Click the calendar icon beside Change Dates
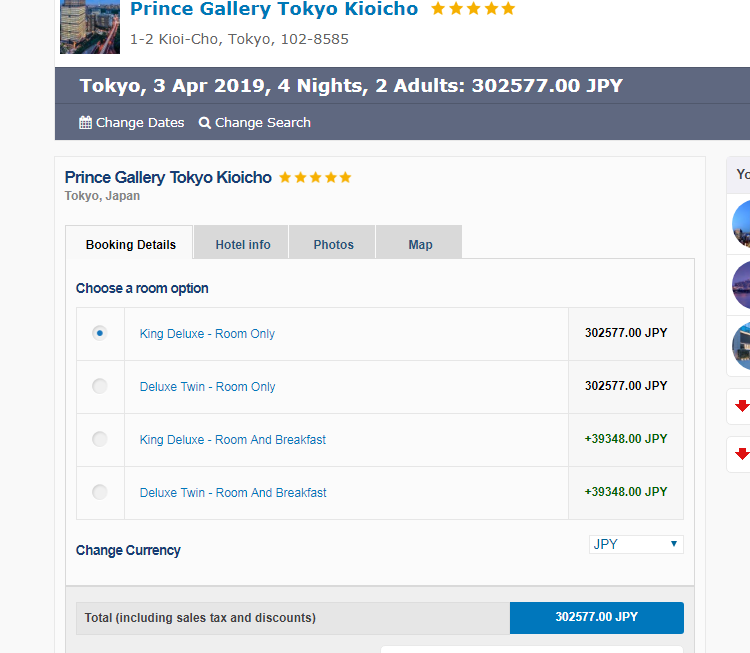The width and height of the screenshot is (750, 653). tap(86, 122)
